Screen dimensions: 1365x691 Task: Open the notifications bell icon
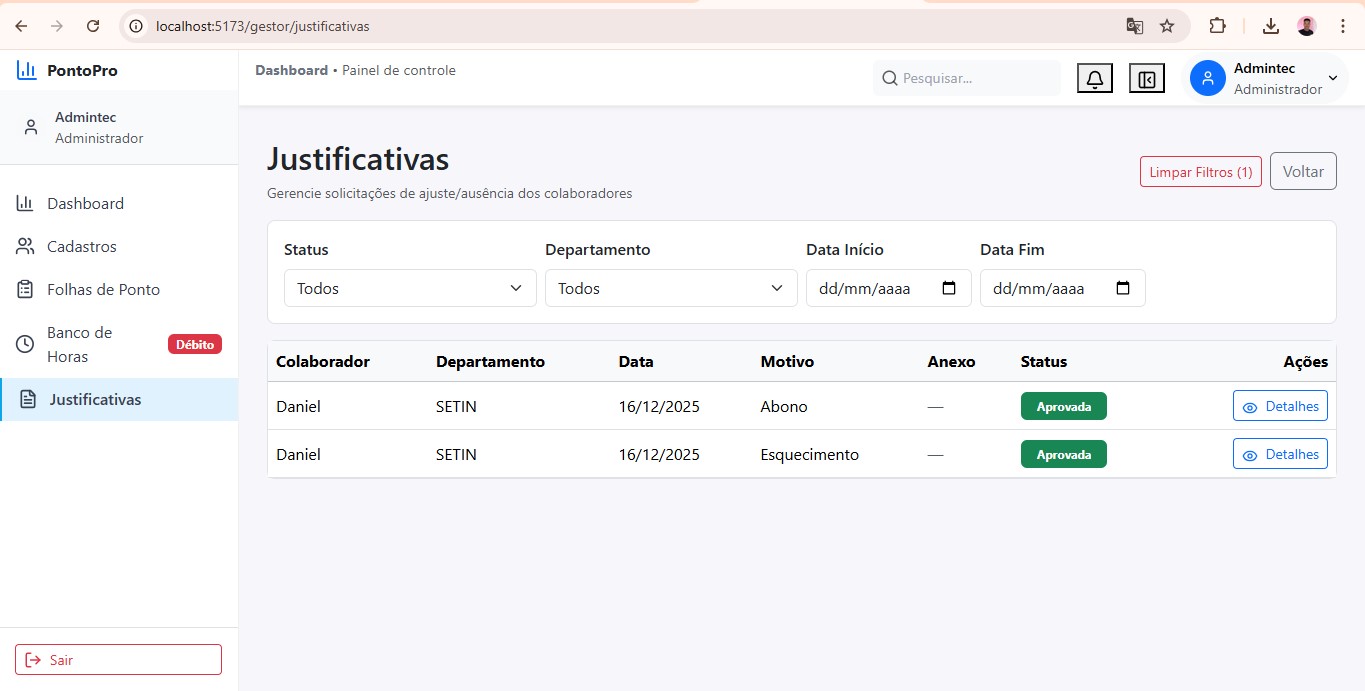click(1094, 77)
